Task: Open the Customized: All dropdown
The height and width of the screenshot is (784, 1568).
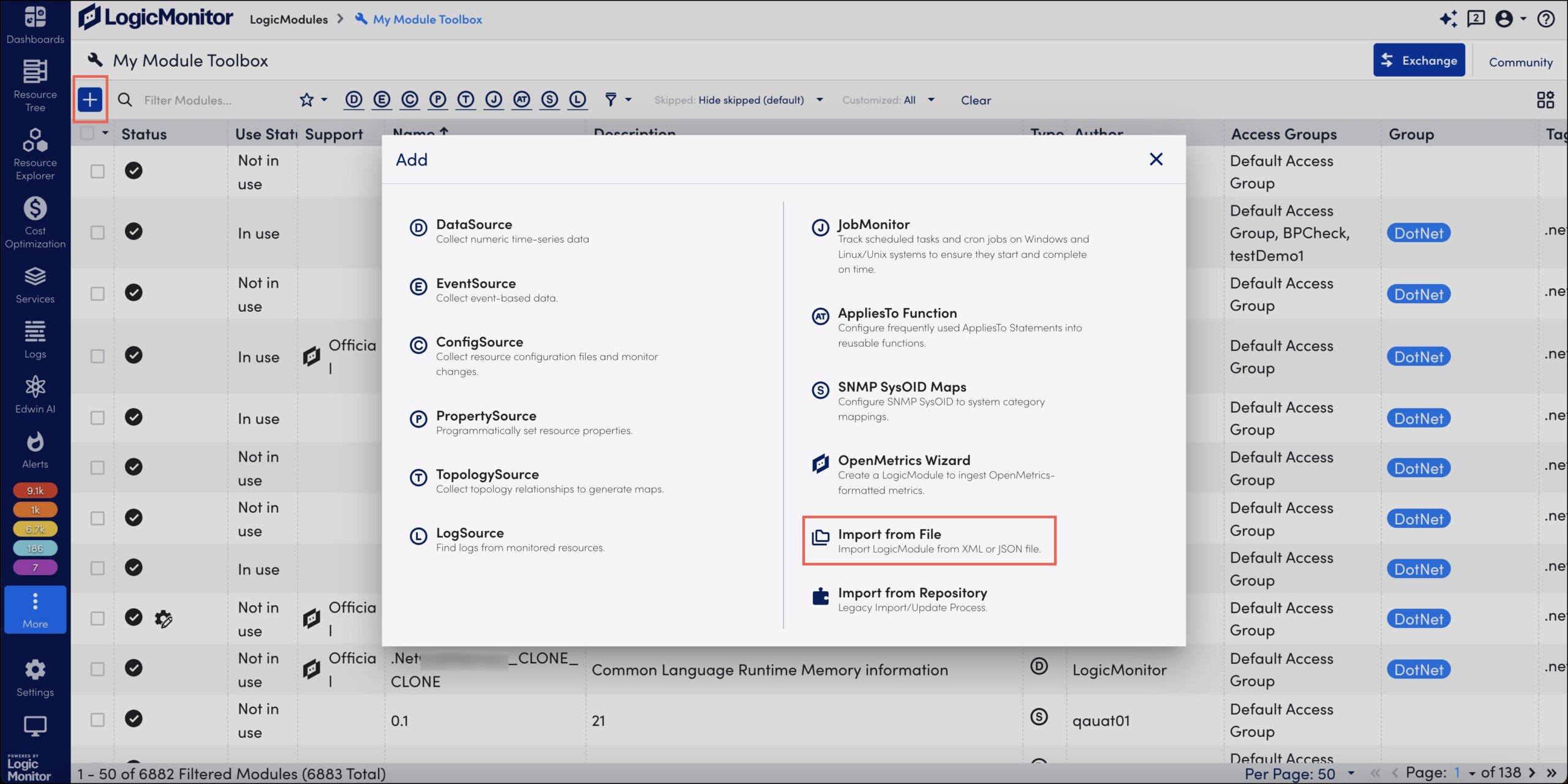Action: pos(889,100)
